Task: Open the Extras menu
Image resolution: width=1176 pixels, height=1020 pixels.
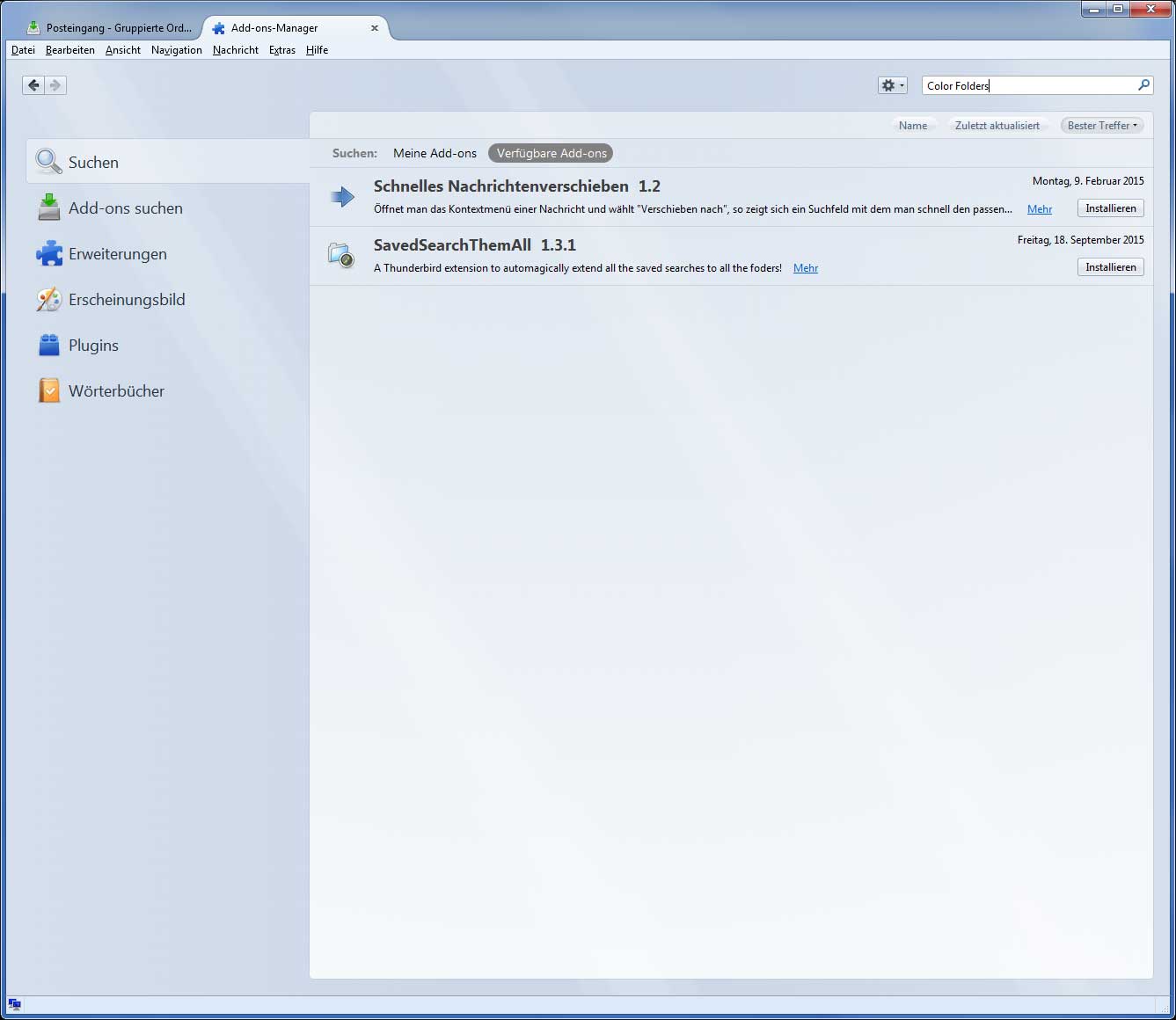Action: (x=282, y=50)
